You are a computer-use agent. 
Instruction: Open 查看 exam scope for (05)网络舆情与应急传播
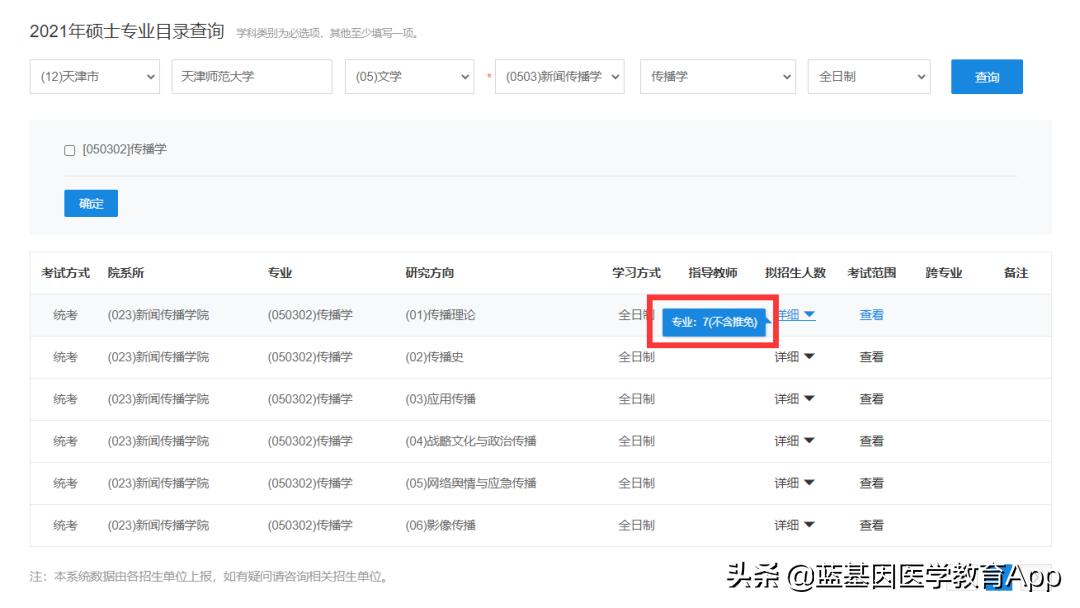pyautogui.click(x=871, y=482)
